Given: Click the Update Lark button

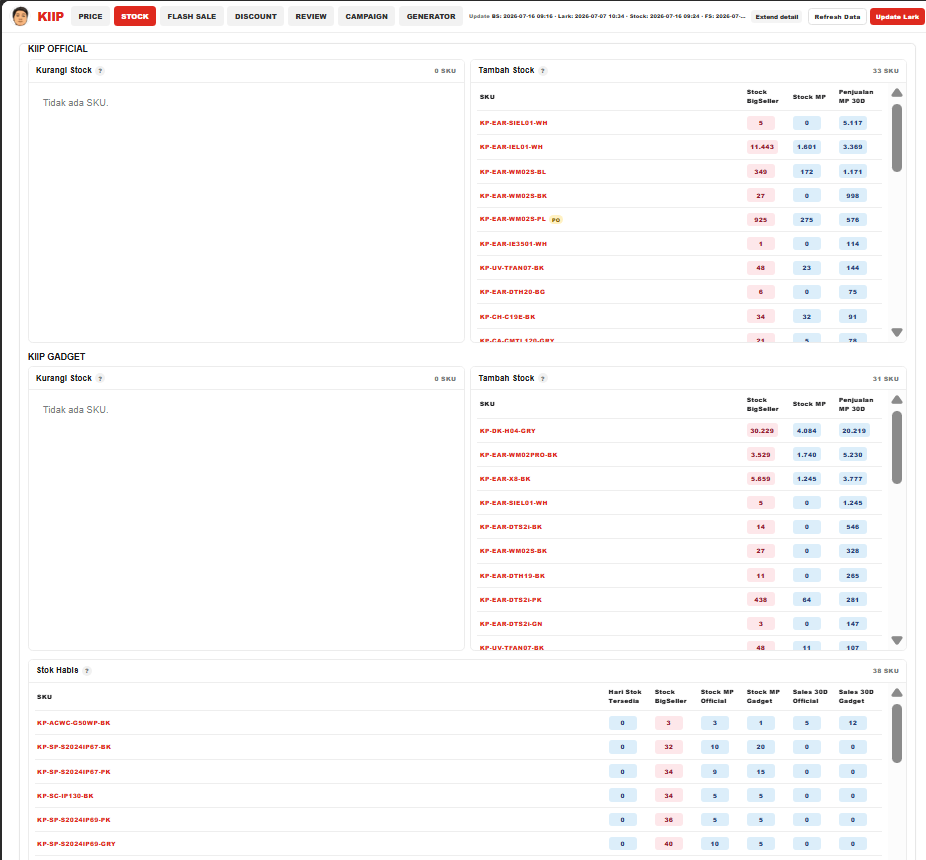Looking at the screenshot, I should 896,17.
